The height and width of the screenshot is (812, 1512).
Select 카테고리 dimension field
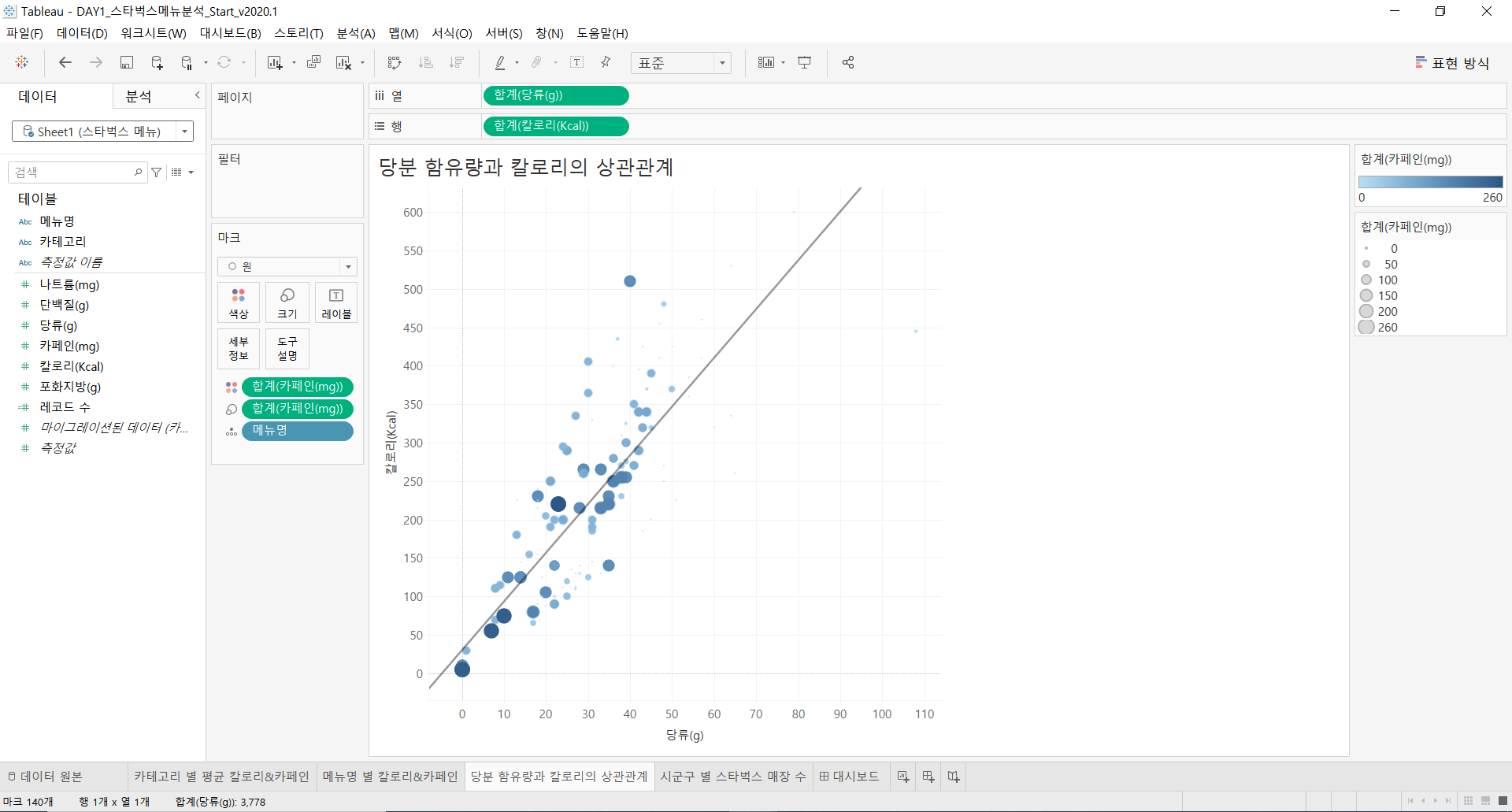63,242
